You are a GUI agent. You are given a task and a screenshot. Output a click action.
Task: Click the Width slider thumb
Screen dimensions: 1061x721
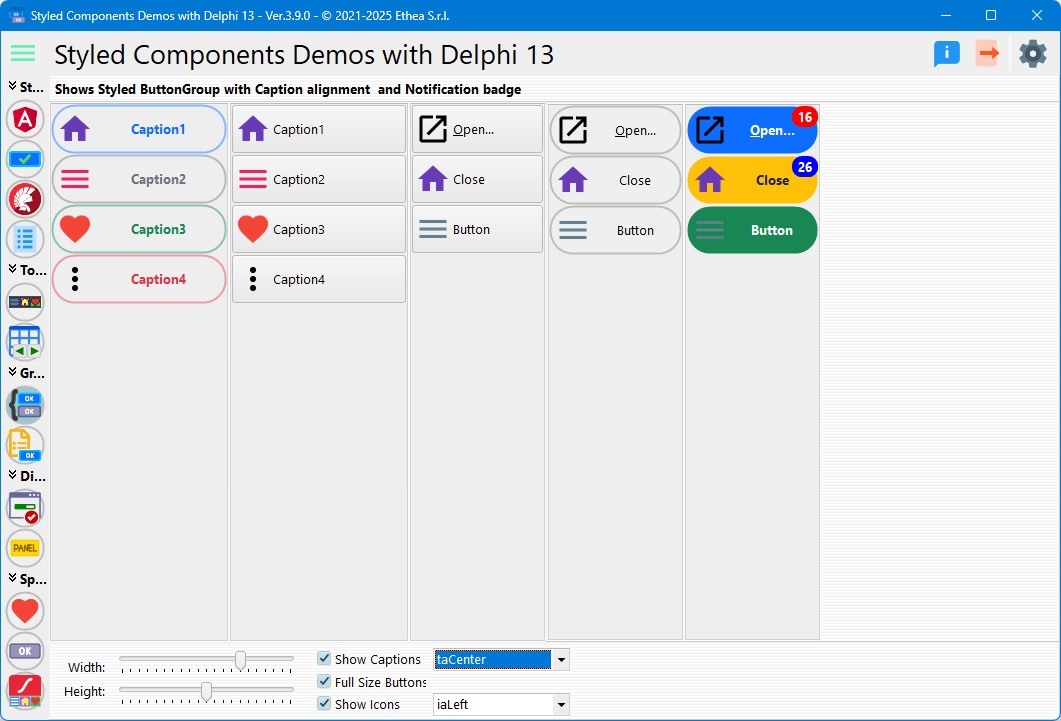(x=240, y=660)
